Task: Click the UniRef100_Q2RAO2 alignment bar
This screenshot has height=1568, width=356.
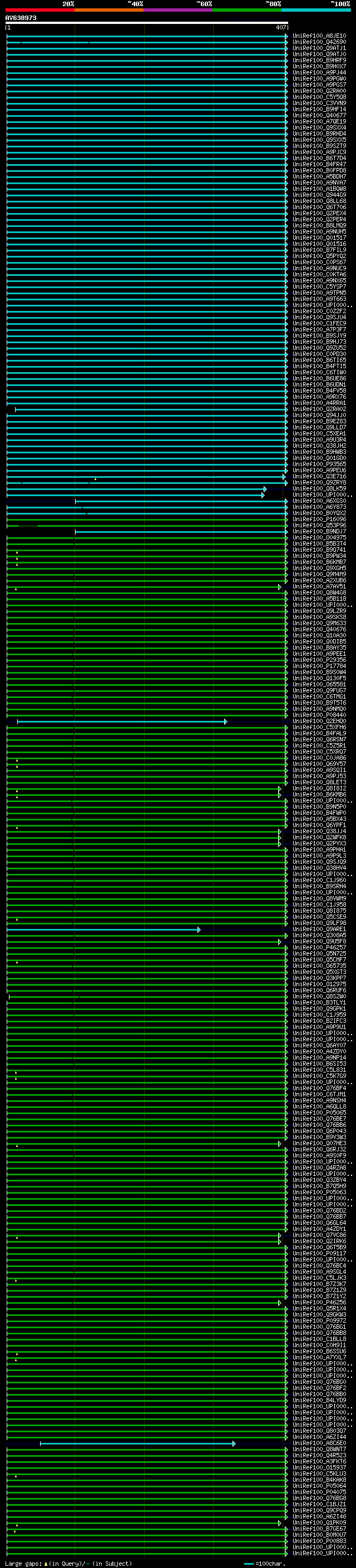Action: (x=151, y=409)
